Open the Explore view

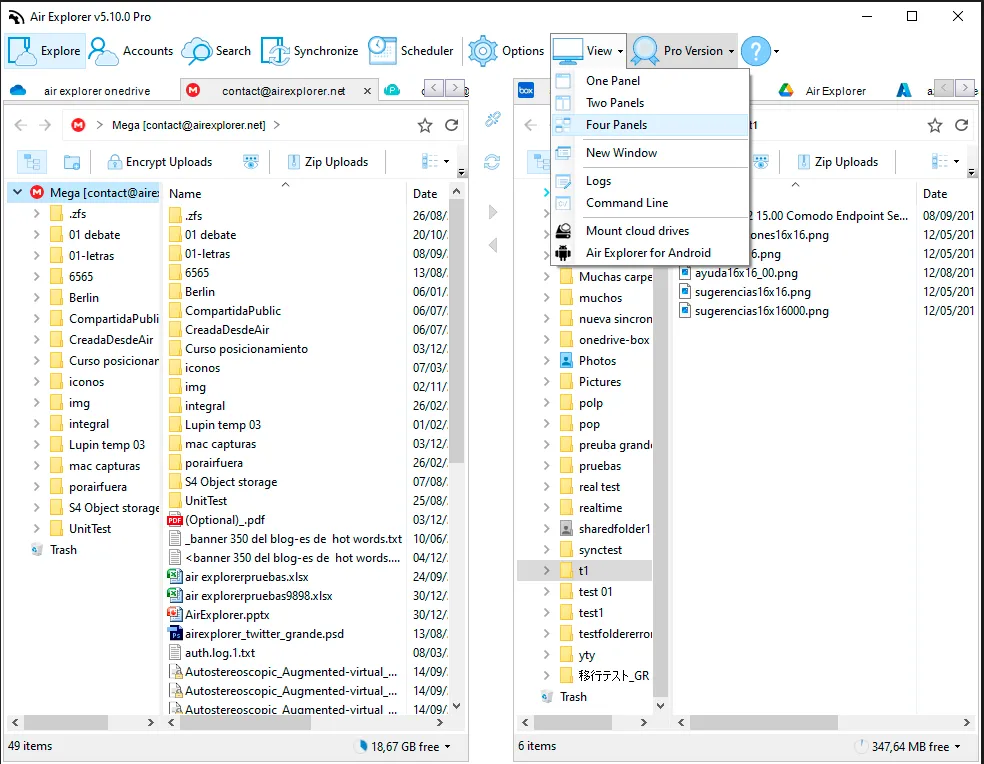[45, 51]
